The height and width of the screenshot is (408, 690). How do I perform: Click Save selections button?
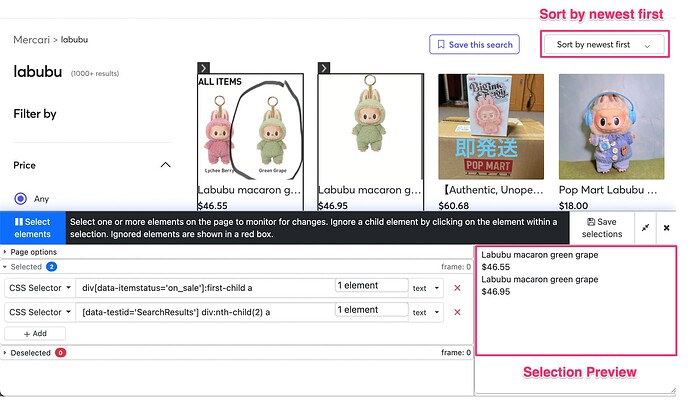(602, 228)
